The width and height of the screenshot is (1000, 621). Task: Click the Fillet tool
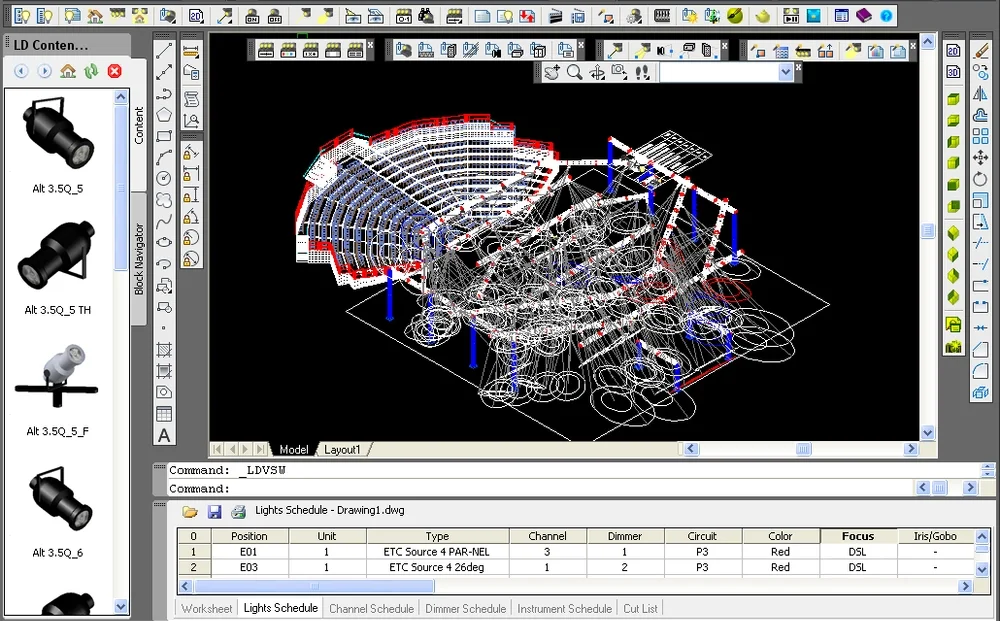[x=980, y=371]
